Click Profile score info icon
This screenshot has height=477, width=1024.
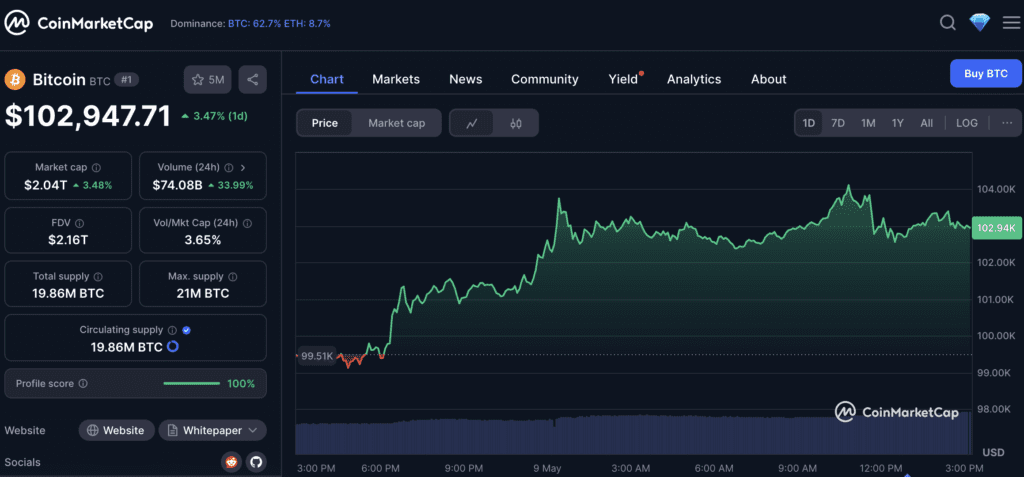coord(83,384)
